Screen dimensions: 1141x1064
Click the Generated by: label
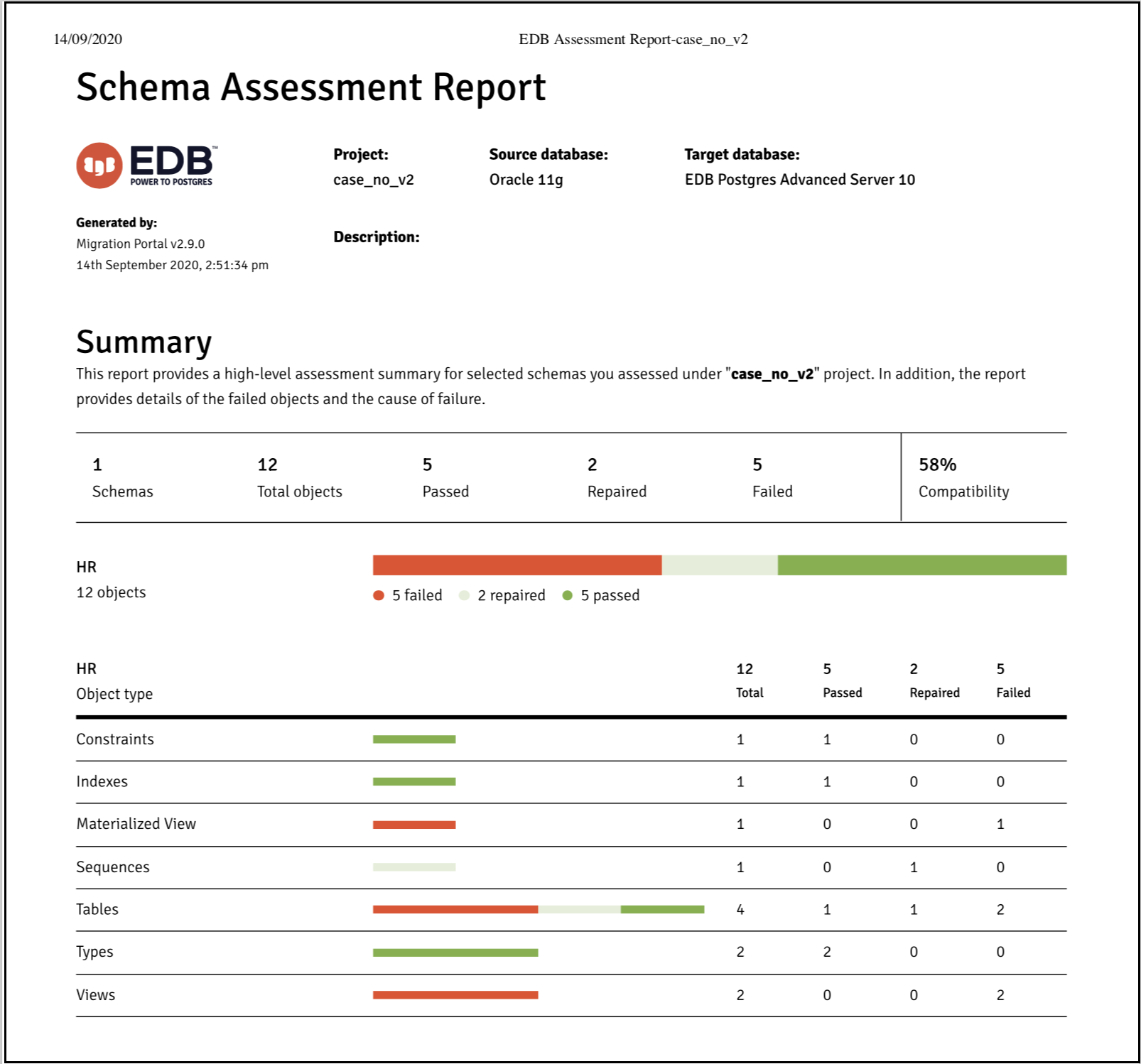[x=117, y=222]
